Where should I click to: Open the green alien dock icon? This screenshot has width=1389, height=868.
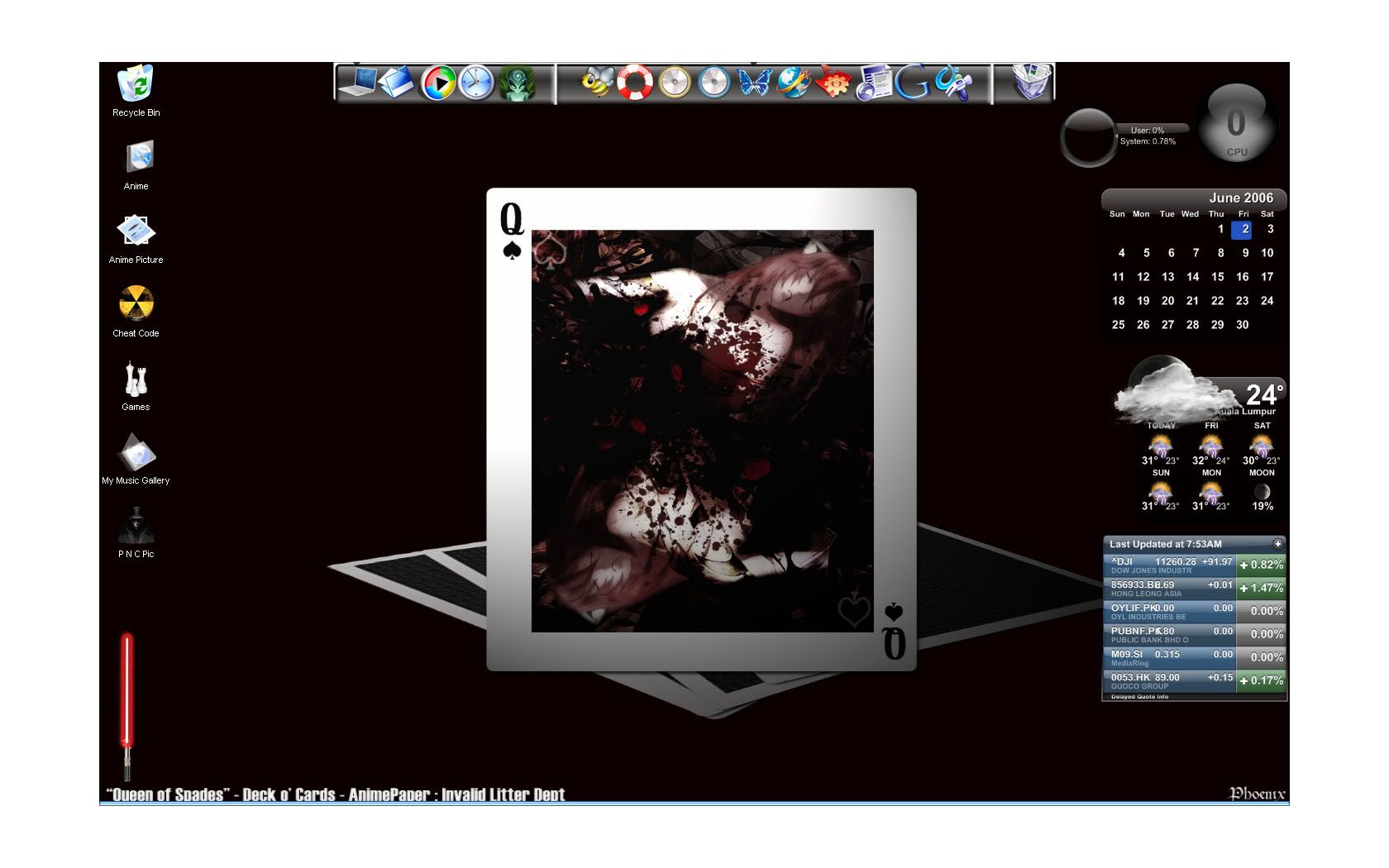coord(517,83)
